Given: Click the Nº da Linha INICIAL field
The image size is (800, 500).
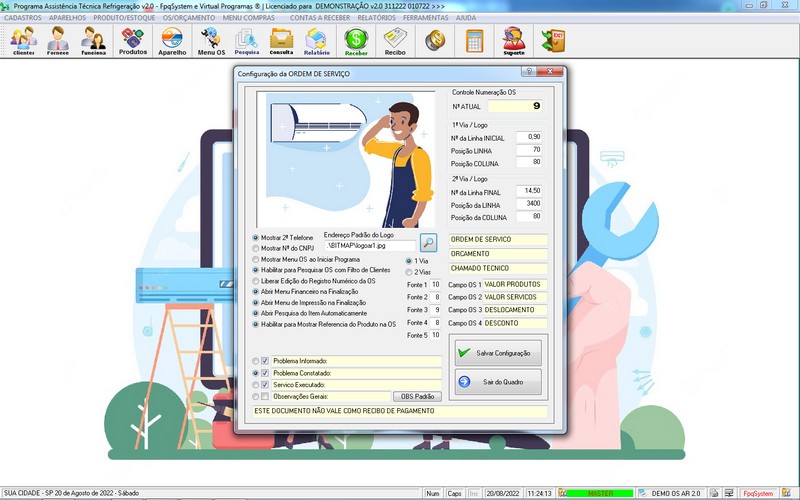Looking at the screenshot, I should coord(529,137).
